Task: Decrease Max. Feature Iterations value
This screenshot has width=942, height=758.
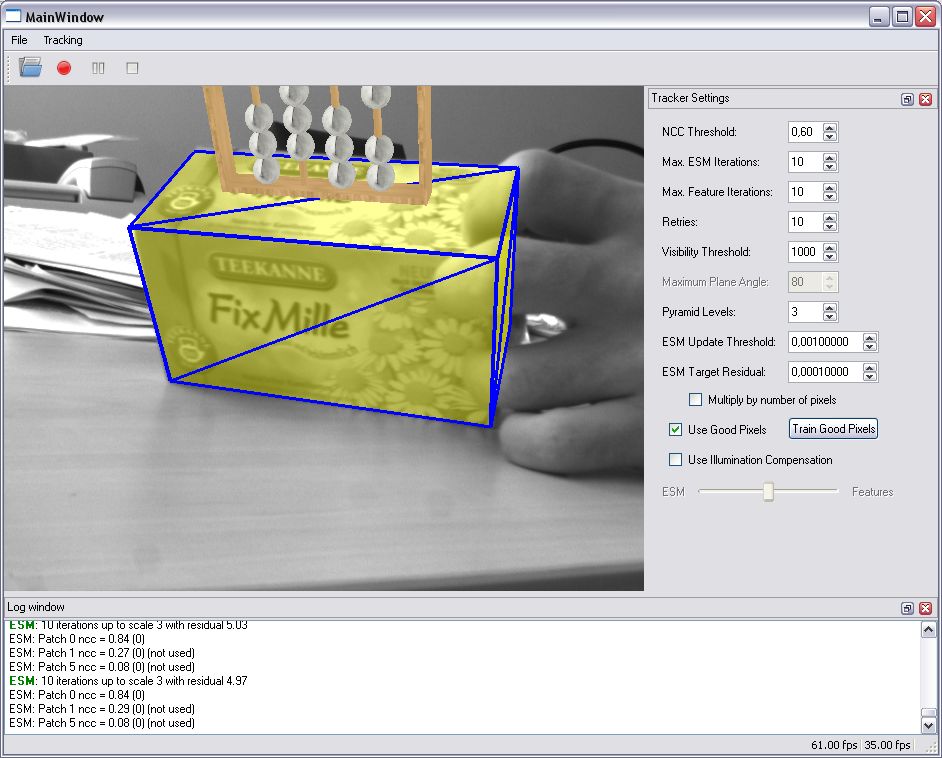Action: (x=830, y=196)
